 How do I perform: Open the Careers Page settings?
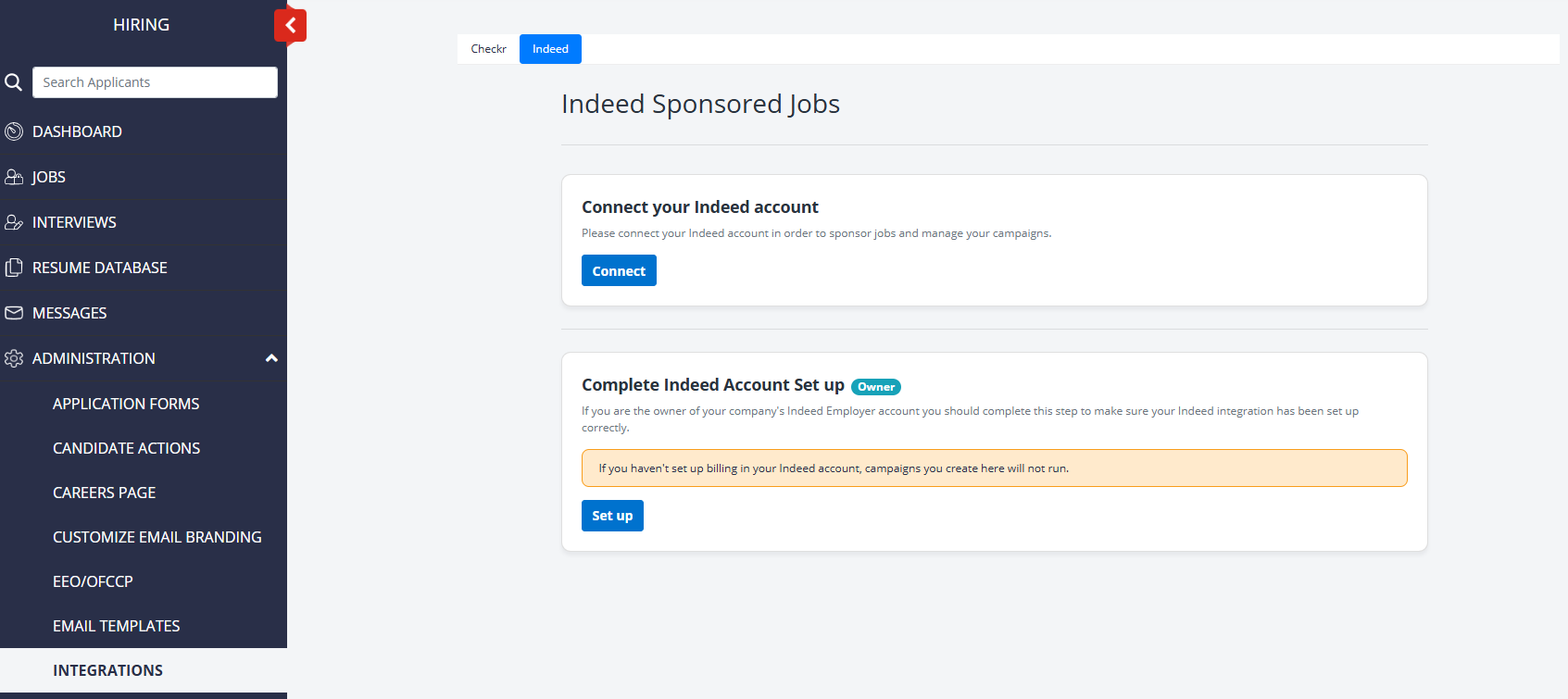pos(104,493)
